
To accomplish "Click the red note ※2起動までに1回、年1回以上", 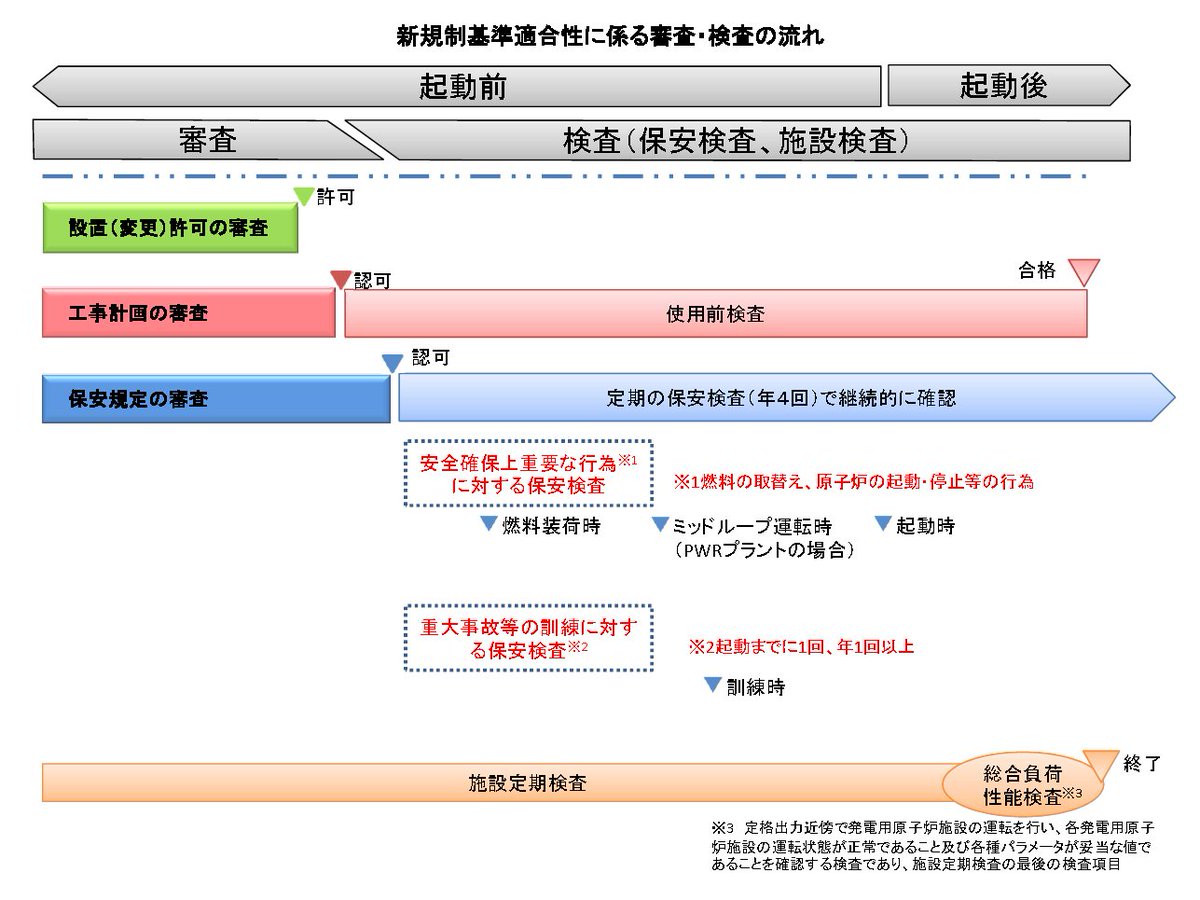I will pyautogui.click(x=801, y=647).
